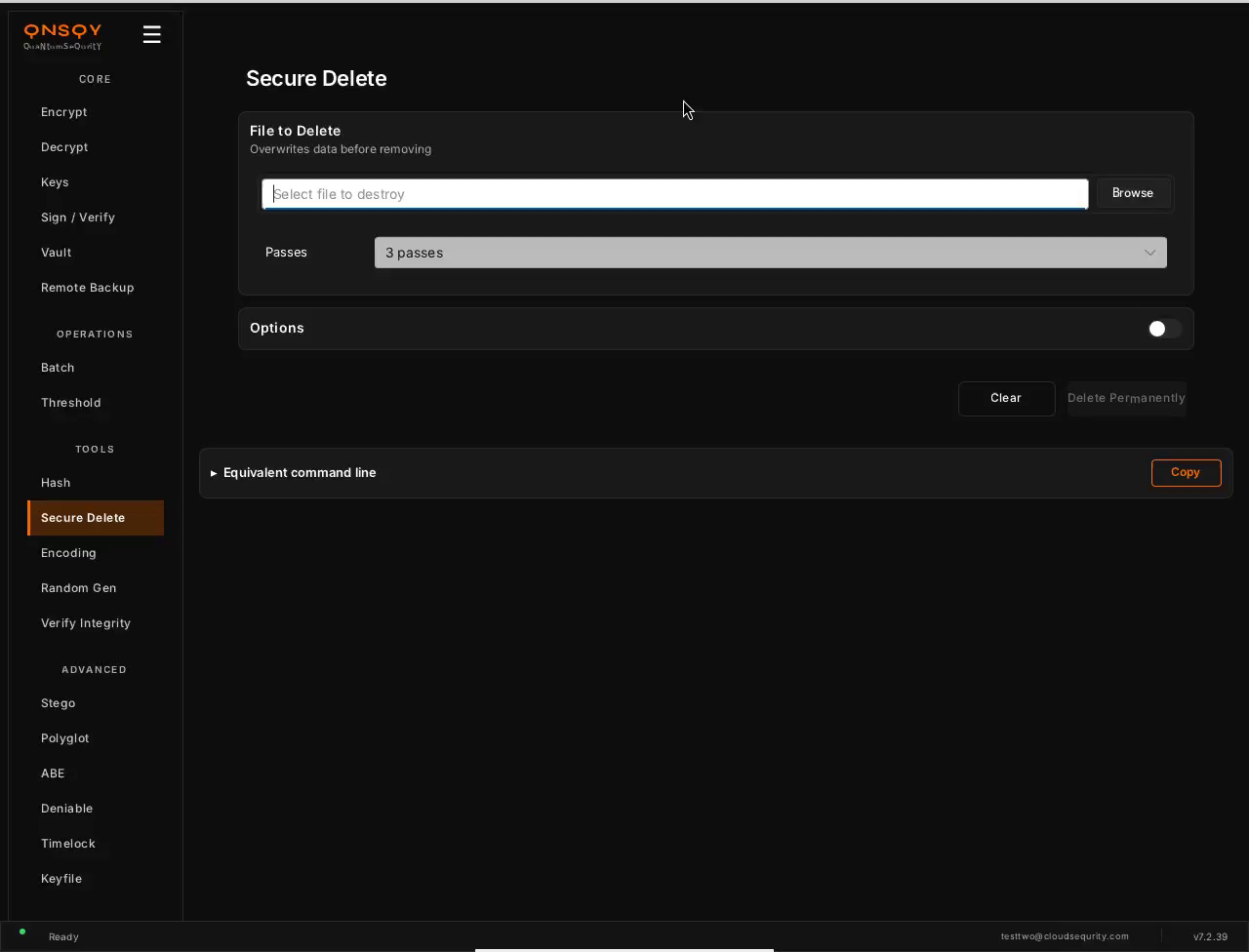Click version v7.2.39 in status bar
This screenshot has height=952, width=1249.
click(x=1210, y=936)
